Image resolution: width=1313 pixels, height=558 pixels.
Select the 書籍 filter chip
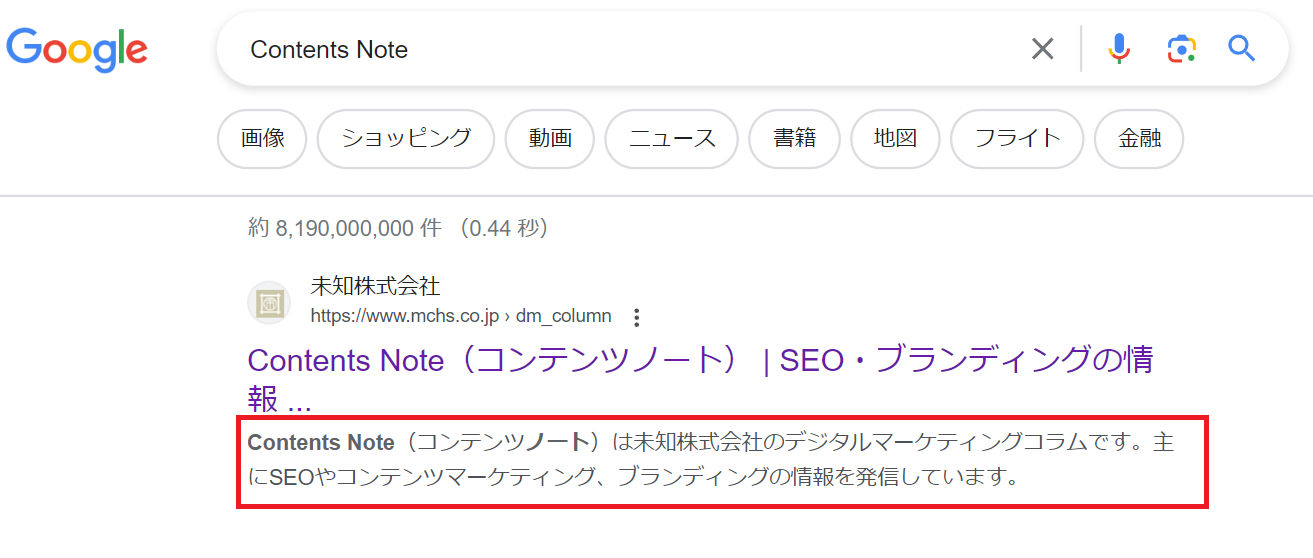794,139
